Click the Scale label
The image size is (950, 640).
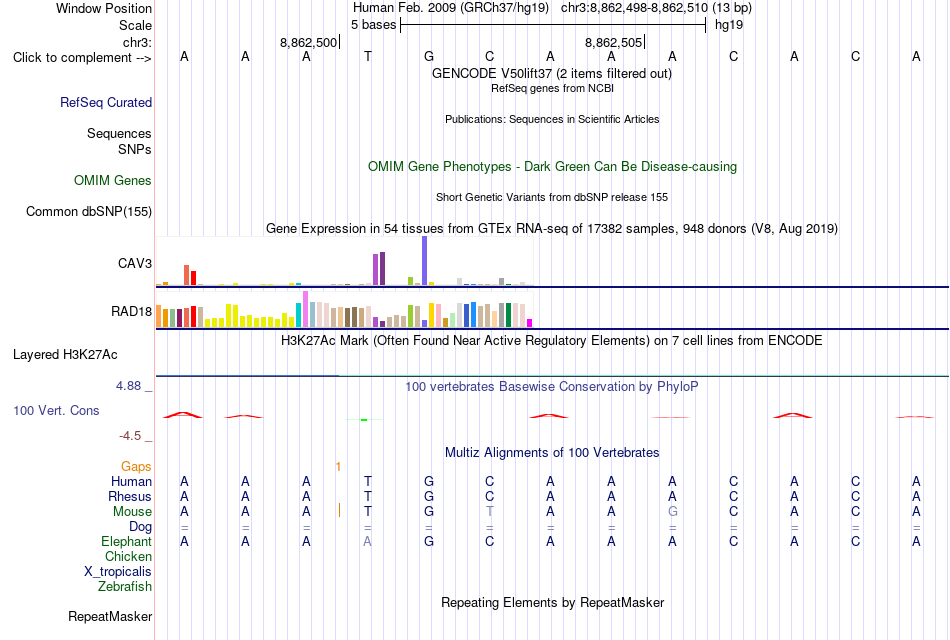135,25
